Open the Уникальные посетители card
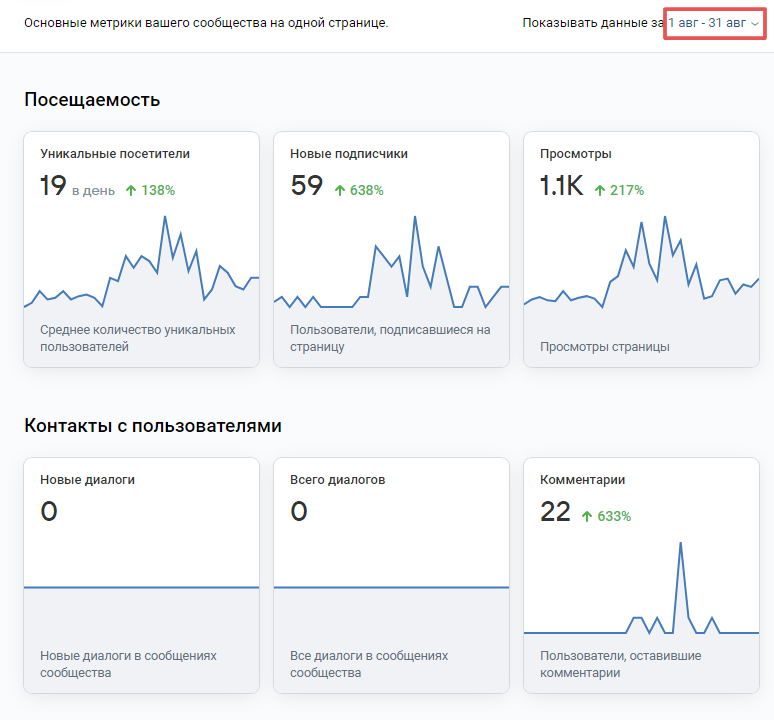The image size is (774, 720). 142,249
